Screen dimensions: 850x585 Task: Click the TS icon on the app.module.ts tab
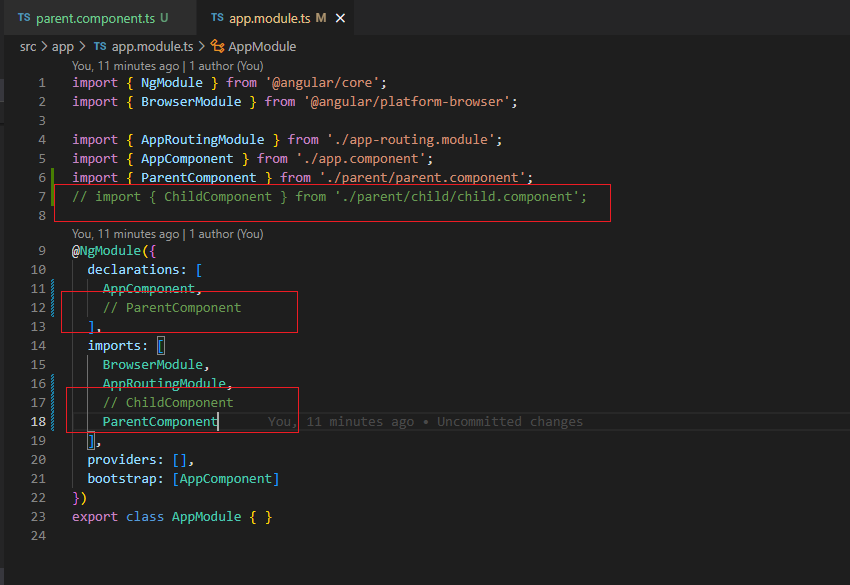(218, 19)
